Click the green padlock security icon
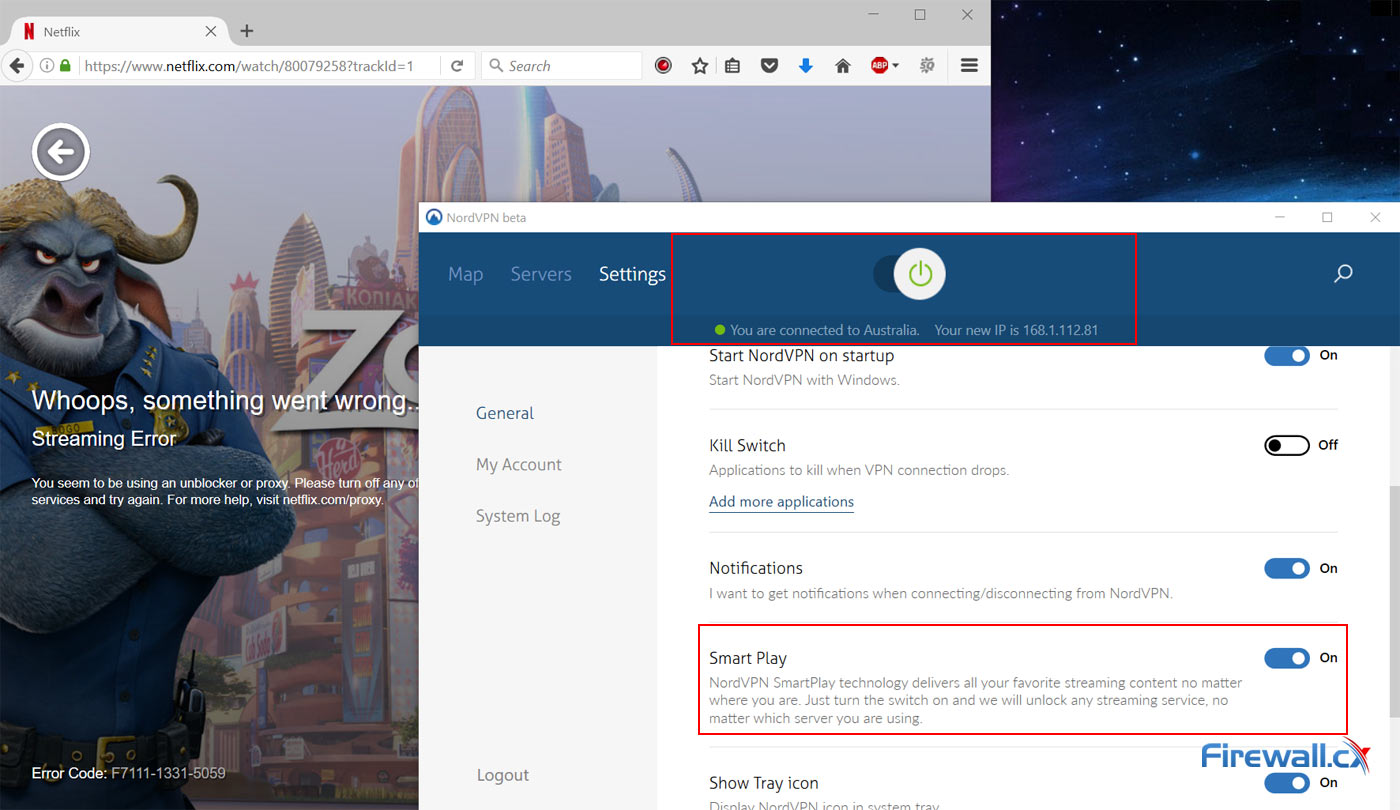Screen dimensions: 1400x810 click(66, 66)
